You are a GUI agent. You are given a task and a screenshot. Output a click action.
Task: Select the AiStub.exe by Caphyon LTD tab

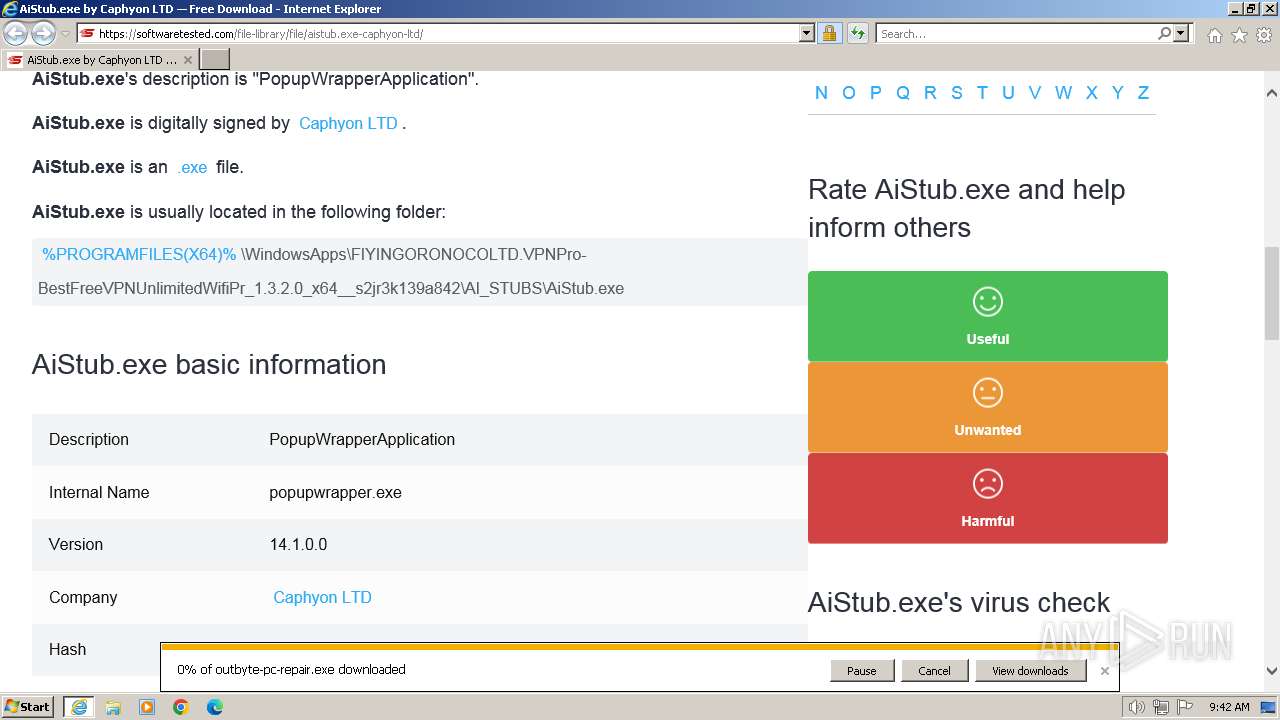point(100,60)
